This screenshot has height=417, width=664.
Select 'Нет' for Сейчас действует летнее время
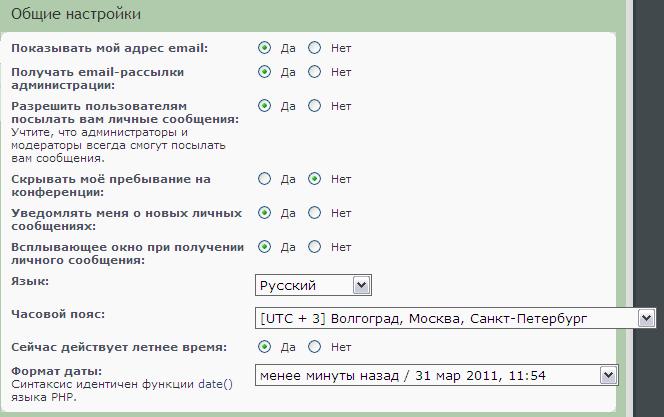tap(315, 347)
